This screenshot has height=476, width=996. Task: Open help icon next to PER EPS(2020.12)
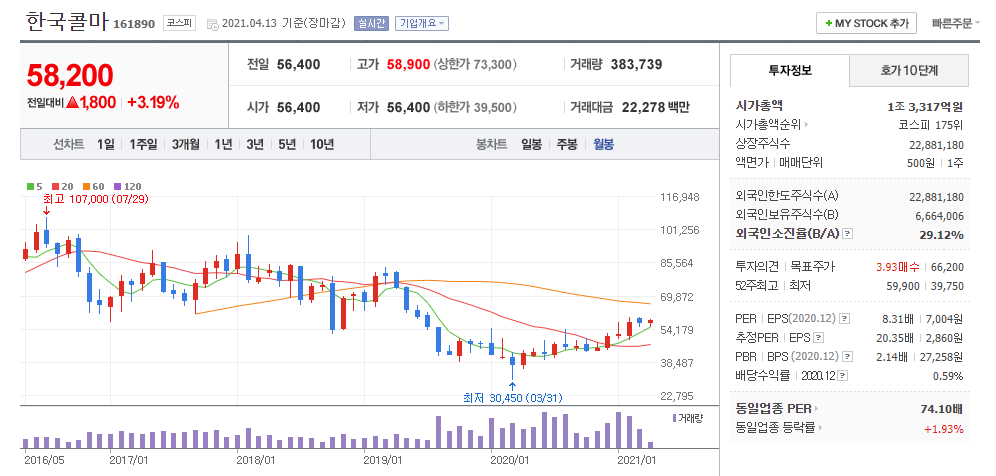pos(844,318)
